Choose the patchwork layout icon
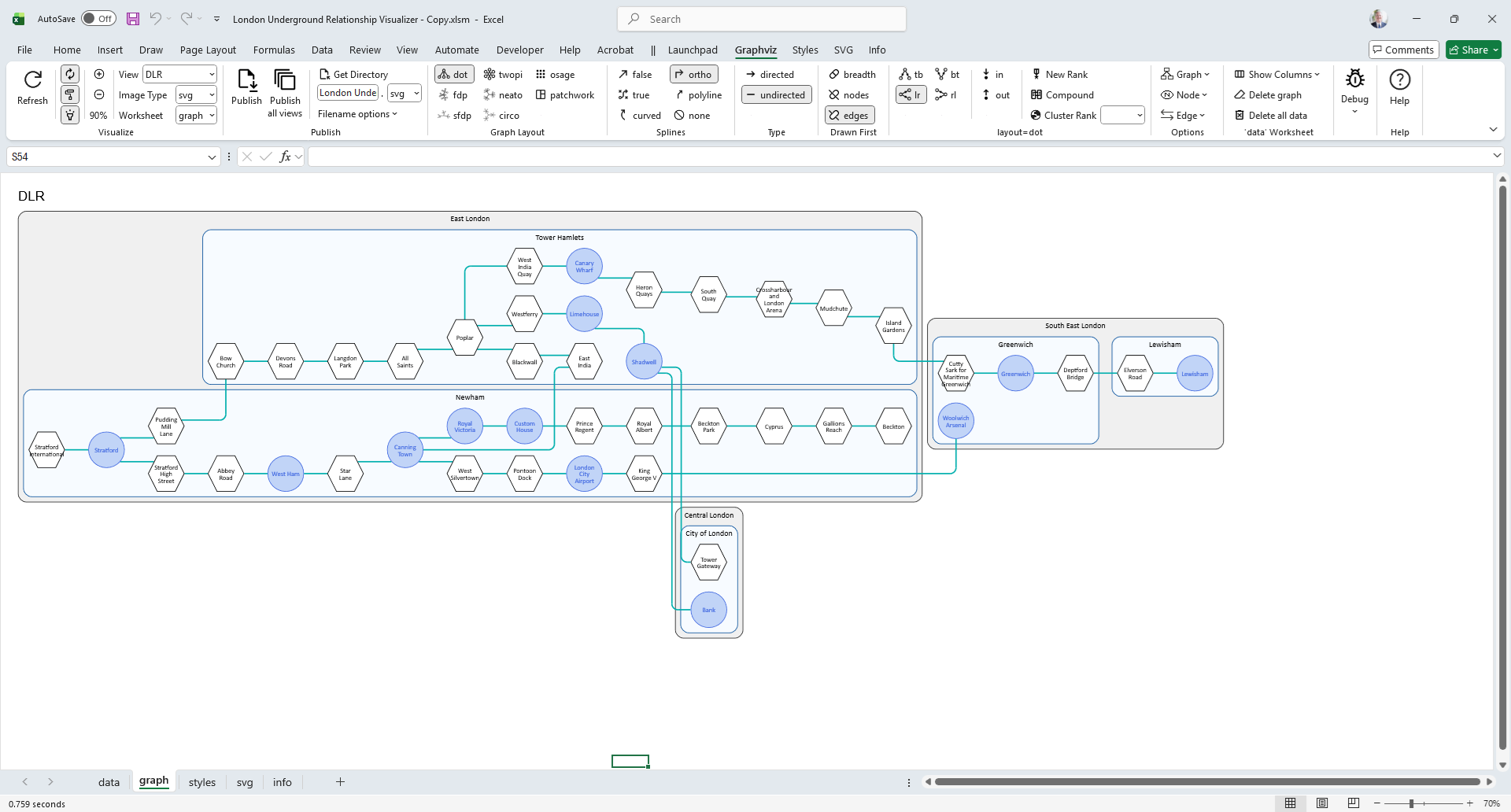The image size is (1511, 812). click(541, 95)
